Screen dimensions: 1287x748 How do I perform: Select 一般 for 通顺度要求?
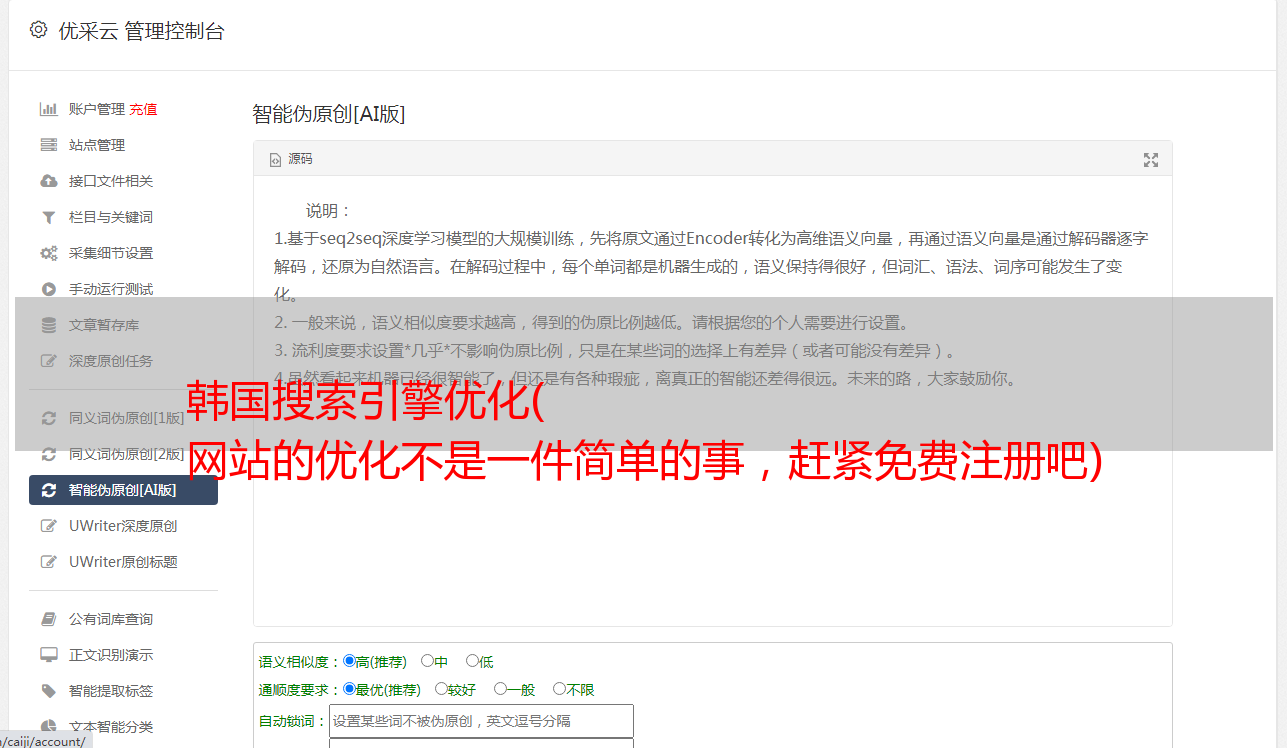point(500,689)
